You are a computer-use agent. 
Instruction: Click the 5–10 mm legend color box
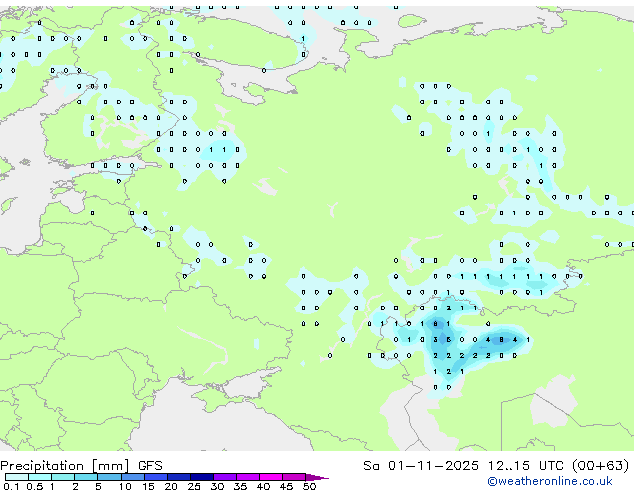[x=109, y=477]
